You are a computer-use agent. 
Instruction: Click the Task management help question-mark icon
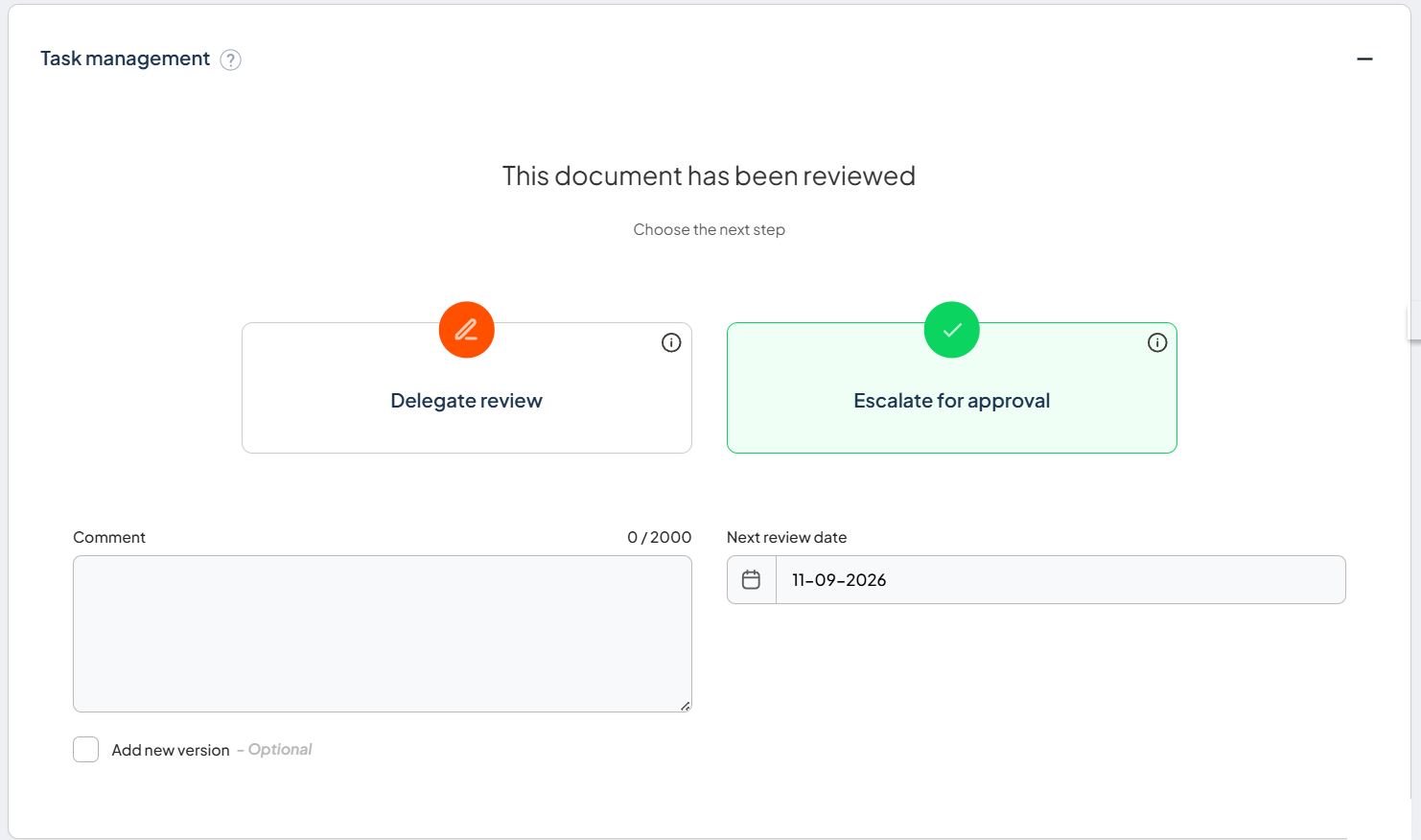click(x=230, y=59)
